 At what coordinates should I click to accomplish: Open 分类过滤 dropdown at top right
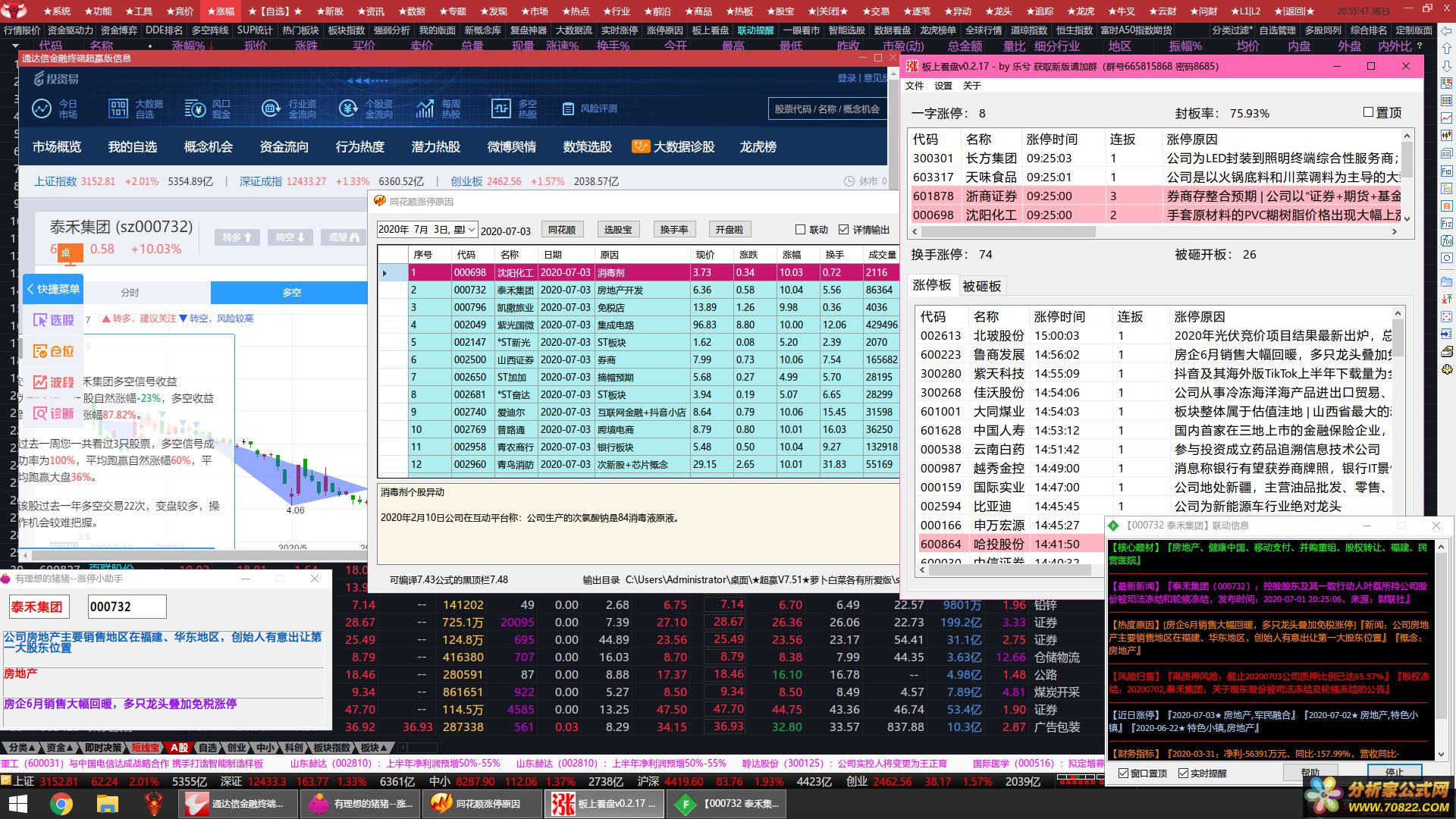coord(1232,30)
